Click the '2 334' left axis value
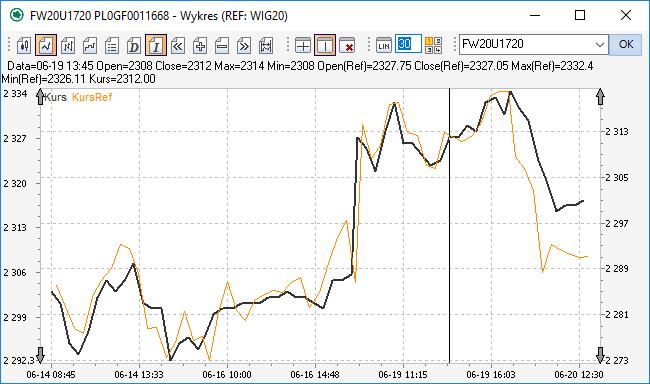Screen dimensions: 650x384 (15, 94)
